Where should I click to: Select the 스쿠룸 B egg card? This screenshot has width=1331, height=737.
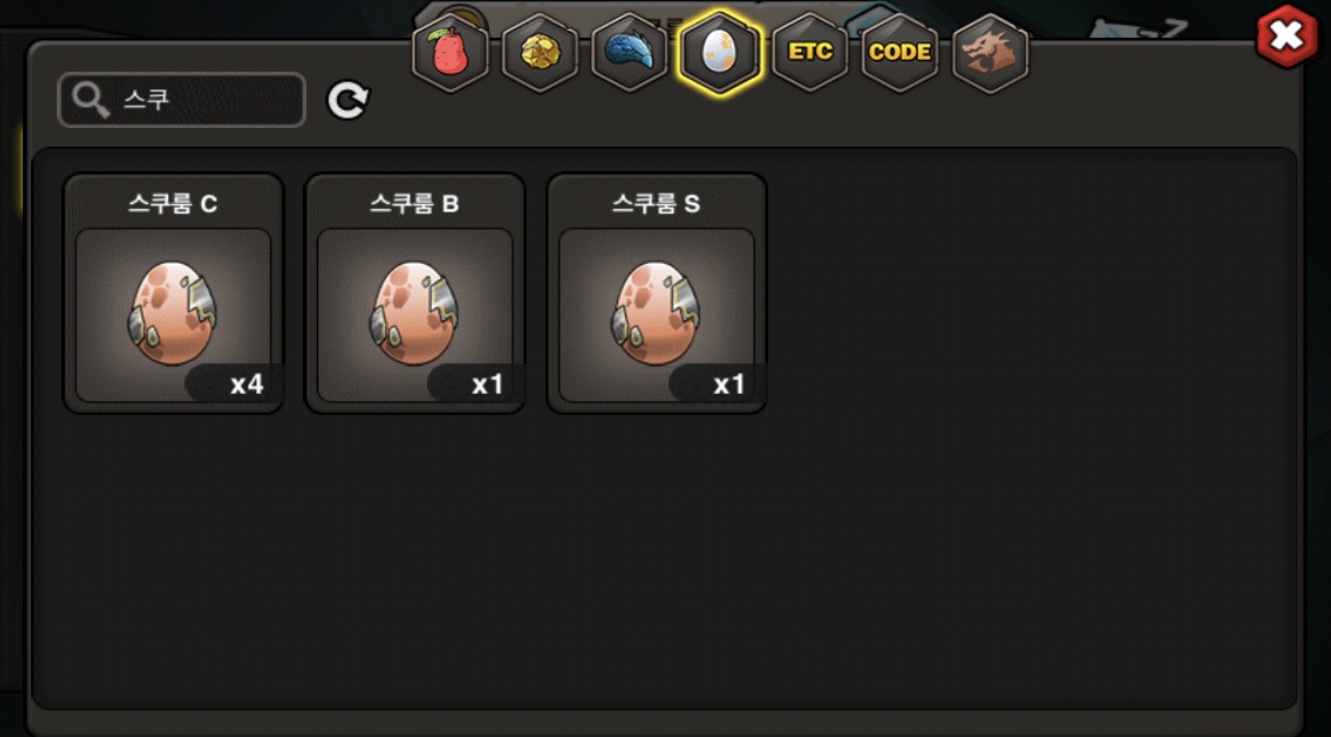coord(415,293)
